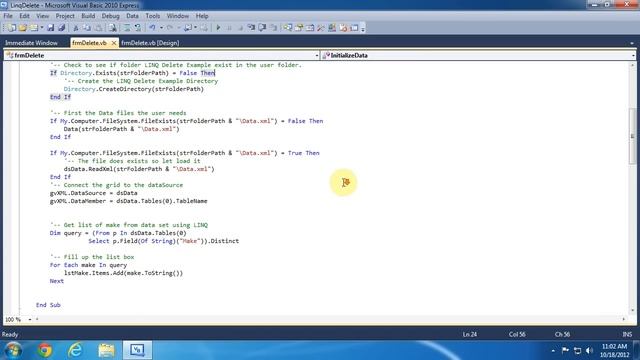Viewport: 640px width, 360px height.
Task: Open the Undo history dropdown arrow
Action: 162,28
